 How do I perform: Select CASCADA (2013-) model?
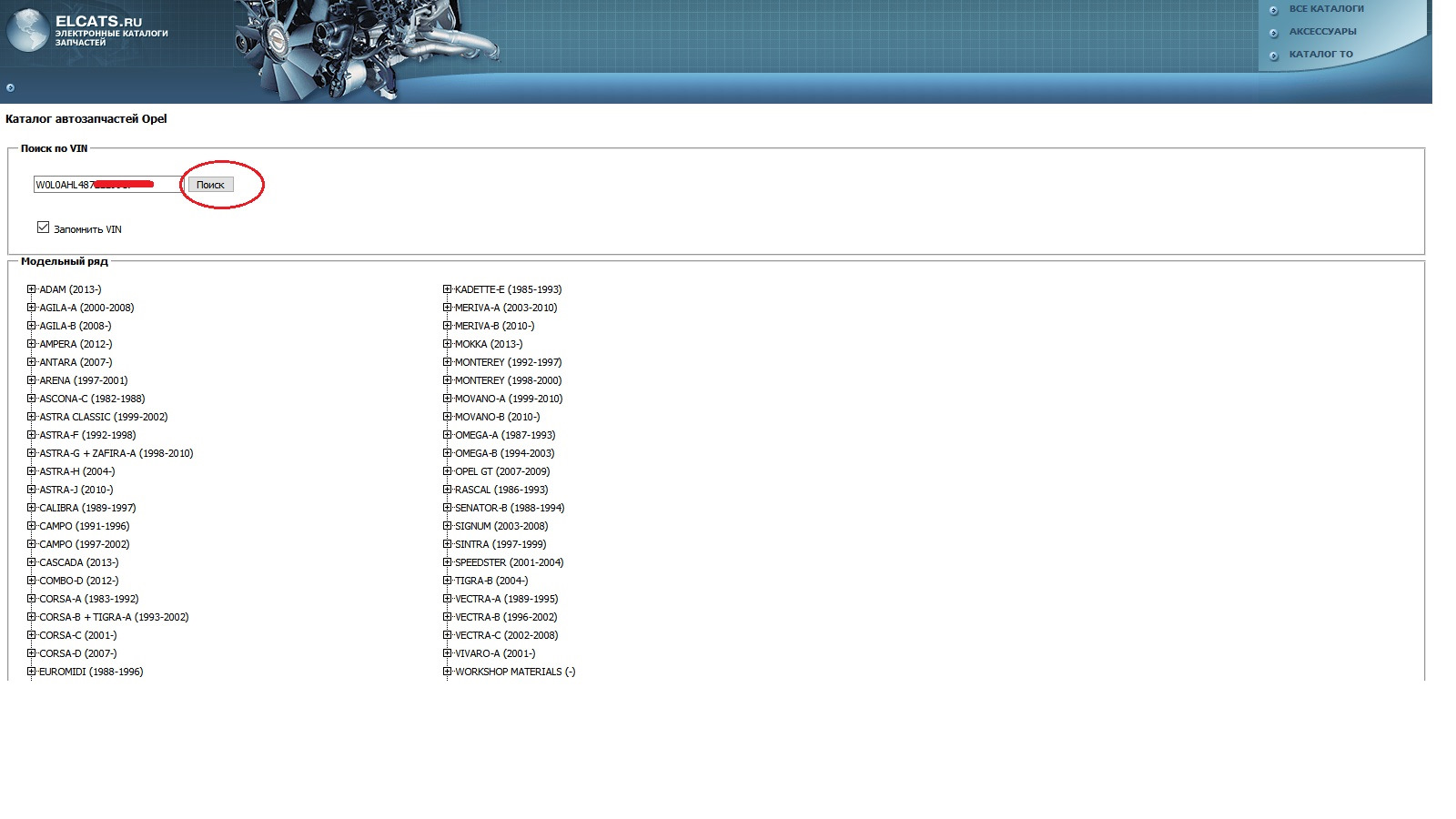79,562
